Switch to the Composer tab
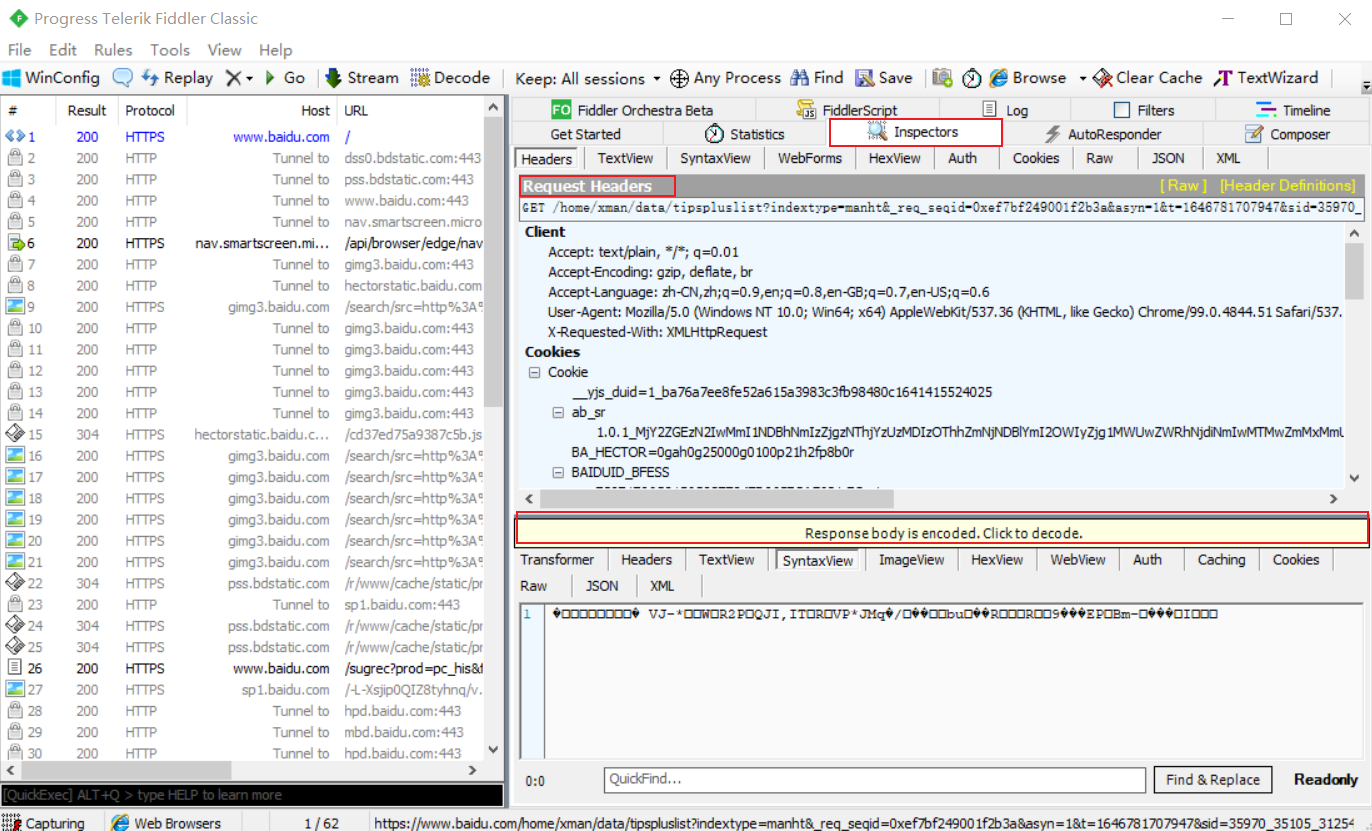The width and height of the screenshot is (1372, 831). (x=1287, y=134)
